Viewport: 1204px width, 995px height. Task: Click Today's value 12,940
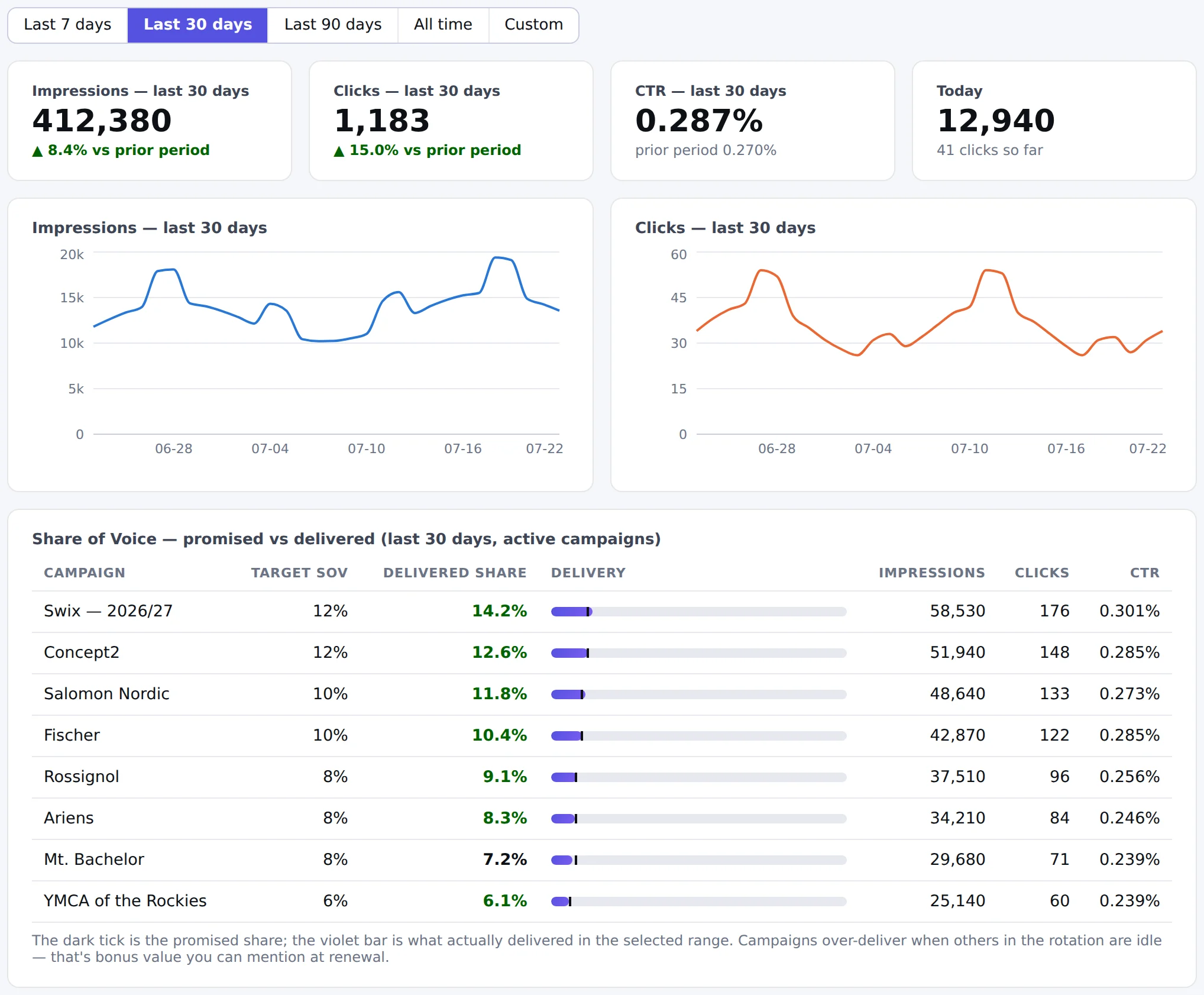pos(996,121)
